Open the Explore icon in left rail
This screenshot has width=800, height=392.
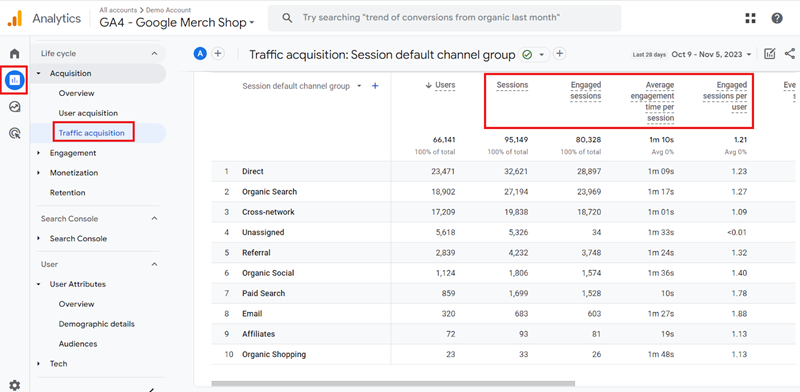click(14, 107)
